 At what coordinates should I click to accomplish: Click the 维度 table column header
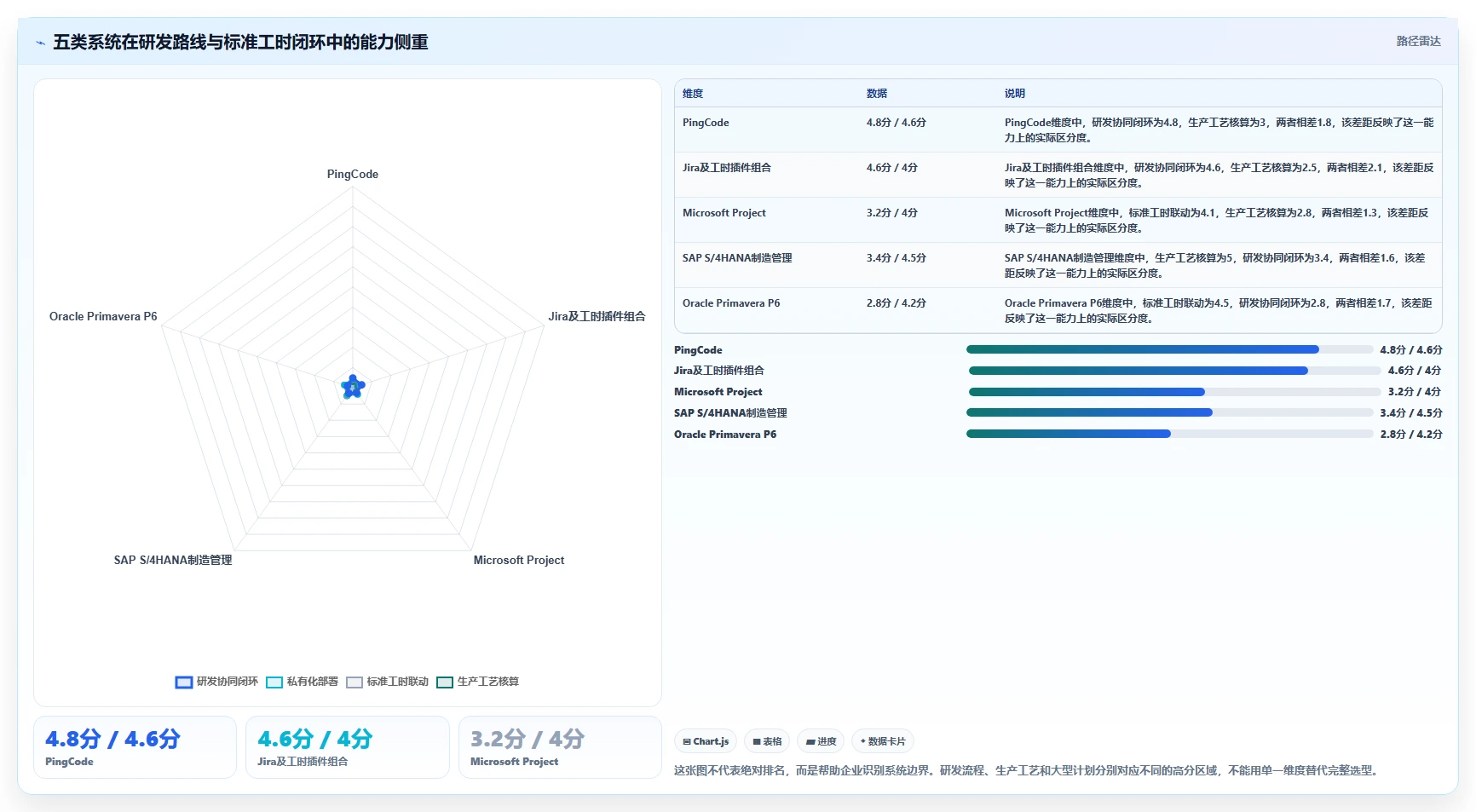(x=693, y=94)
